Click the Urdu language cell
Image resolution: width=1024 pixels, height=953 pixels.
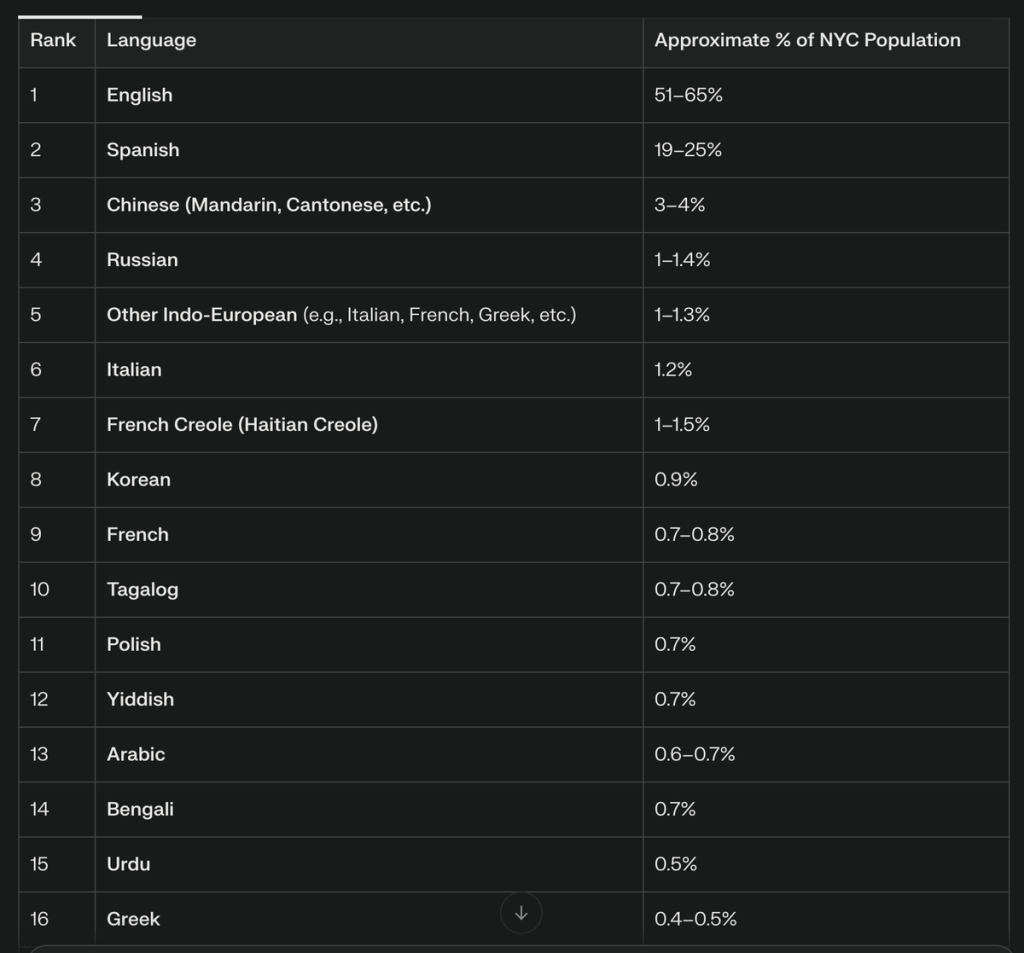(x=128, y=864)
